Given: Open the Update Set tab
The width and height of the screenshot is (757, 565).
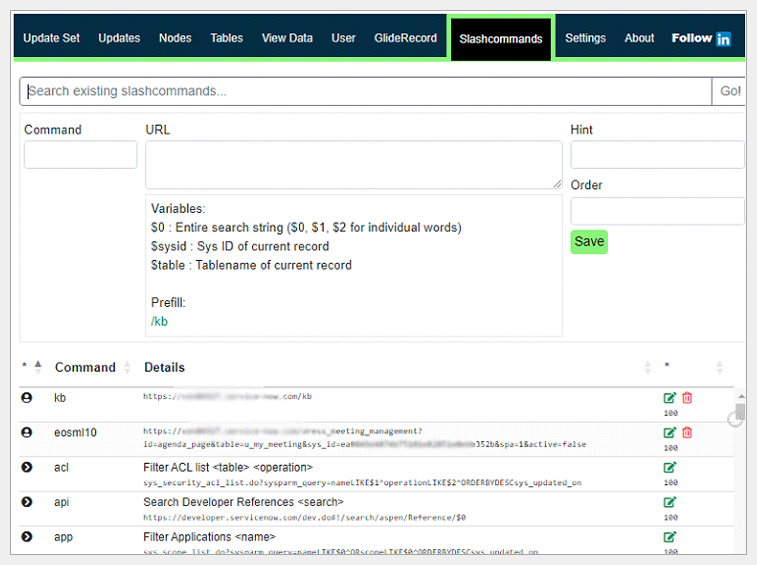Looking at the screenshot, I should tap(51, 38).
